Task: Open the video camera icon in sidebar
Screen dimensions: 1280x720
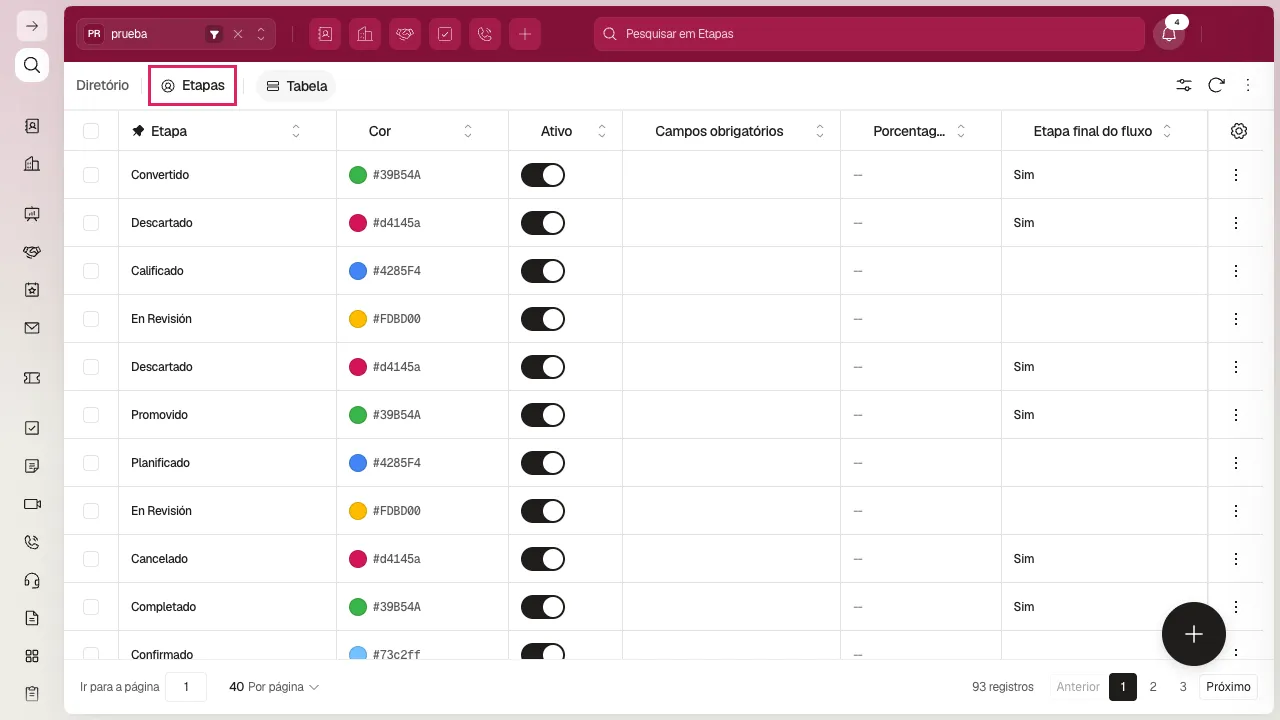Action: click(x=32, y=504)
